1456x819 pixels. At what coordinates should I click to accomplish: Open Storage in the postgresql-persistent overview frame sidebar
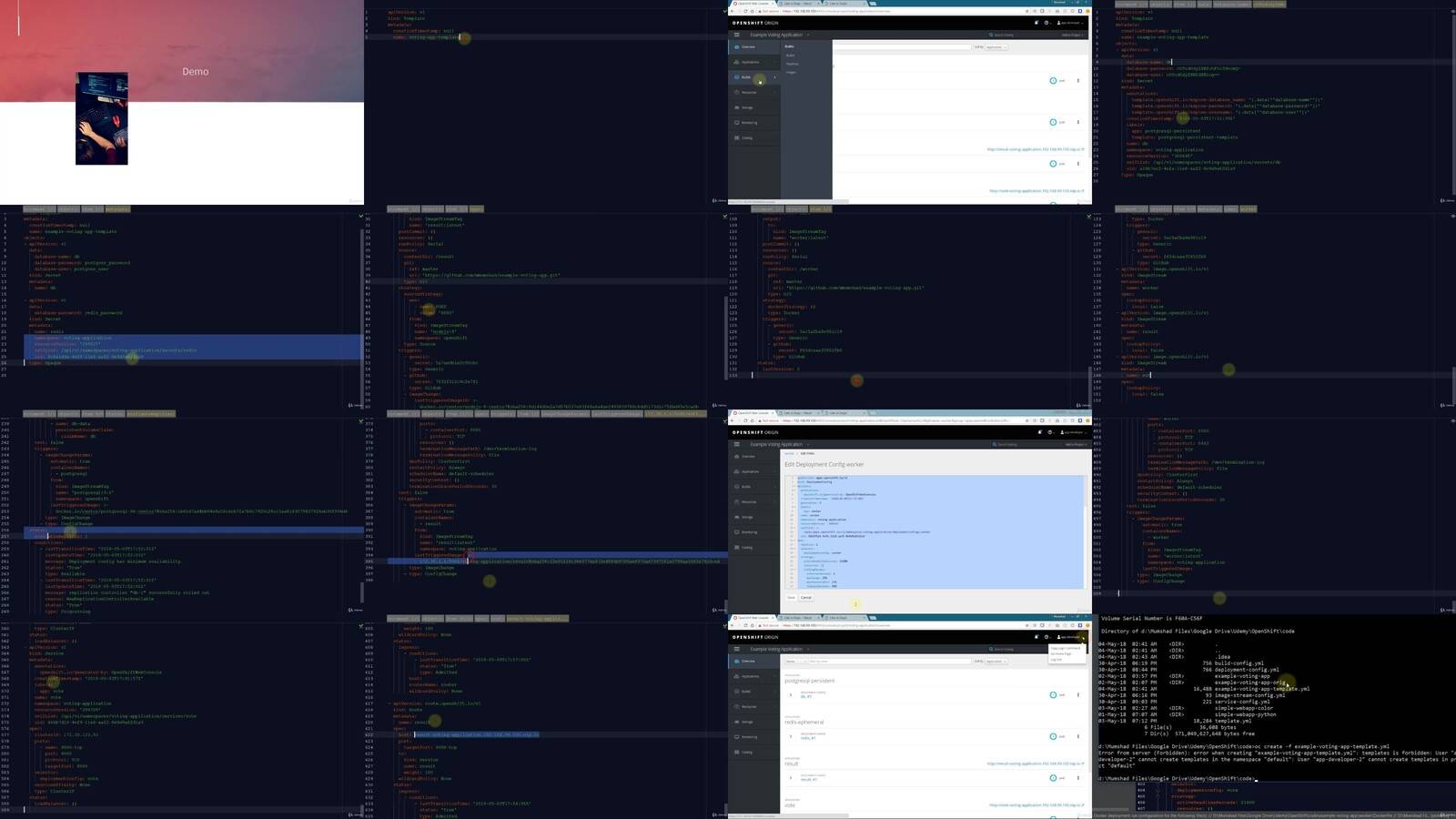tap(753, 722)
